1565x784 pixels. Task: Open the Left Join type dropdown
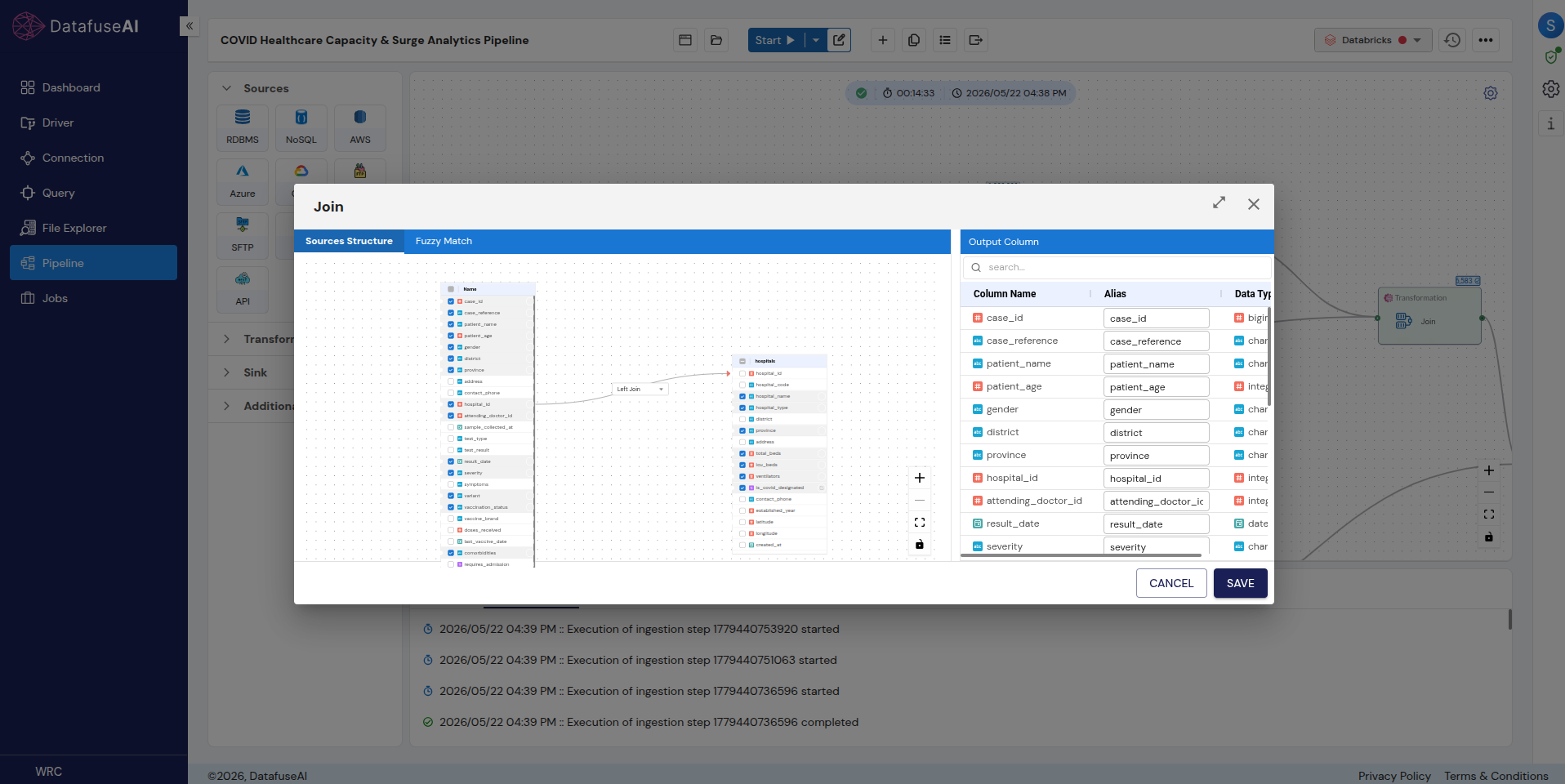pyautogui.click(x=640, y=390)
